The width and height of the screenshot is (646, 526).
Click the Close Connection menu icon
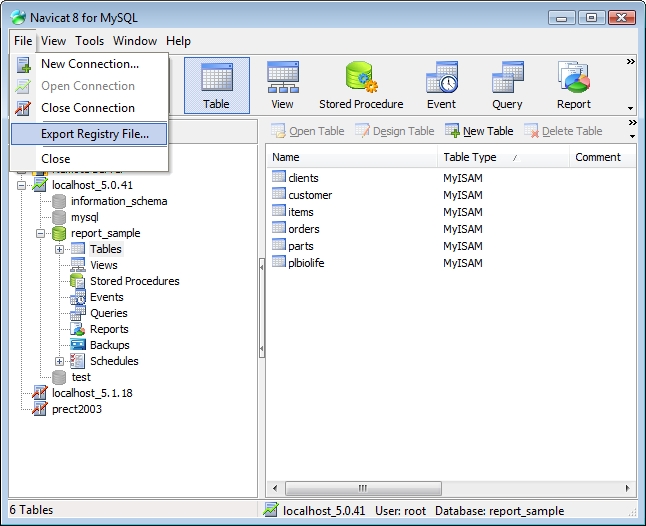(x=23, y=108)
